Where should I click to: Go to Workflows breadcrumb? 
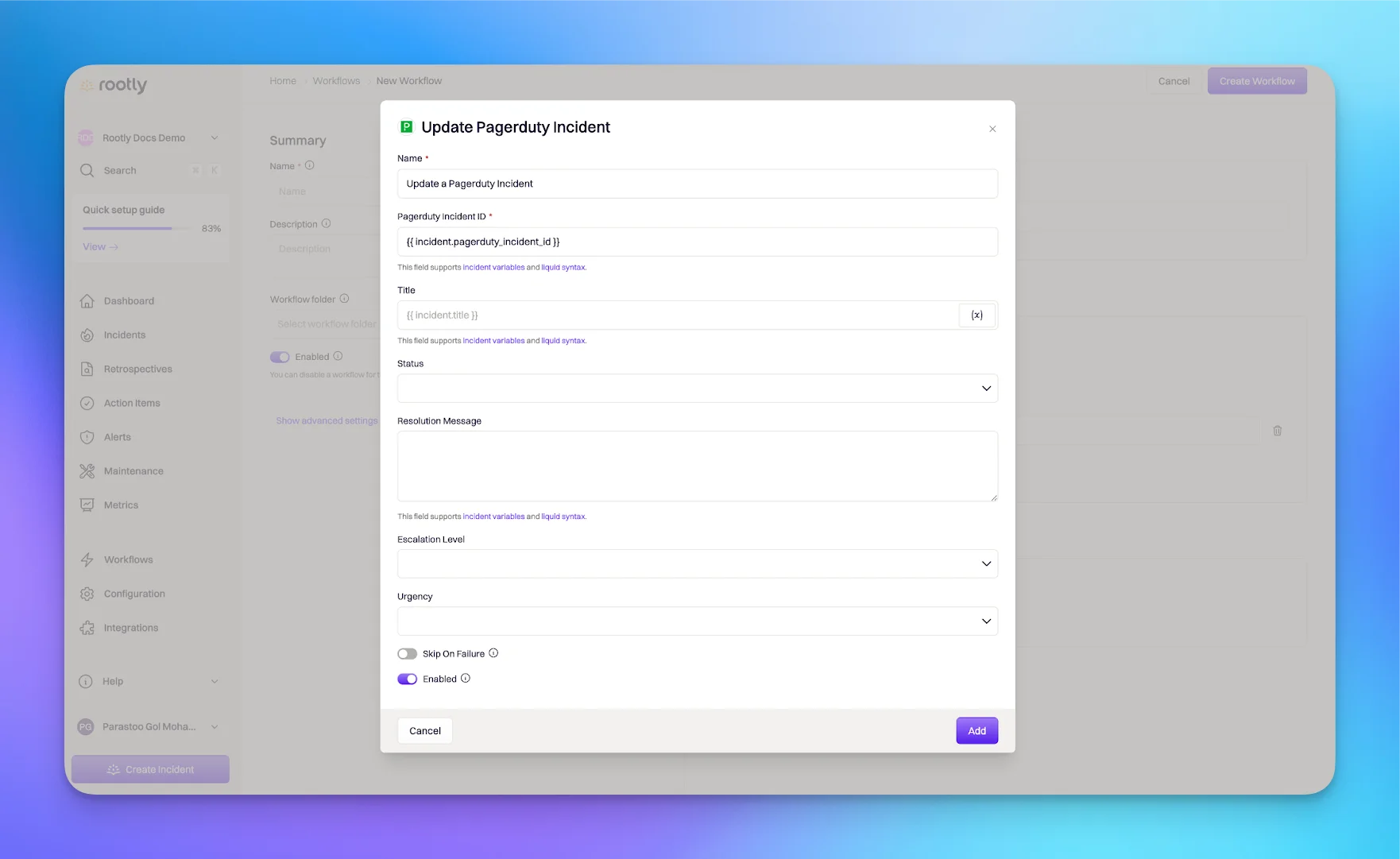pos(336,81)
